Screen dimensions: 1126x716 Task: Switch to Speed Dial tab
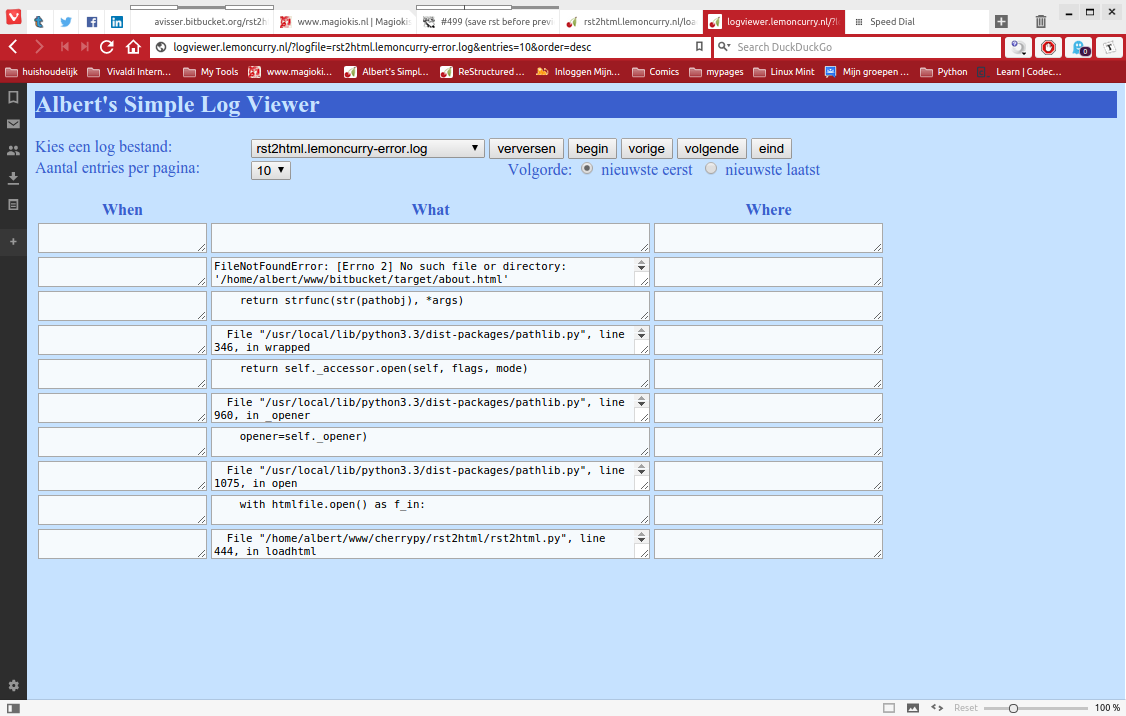click(917, 22)
